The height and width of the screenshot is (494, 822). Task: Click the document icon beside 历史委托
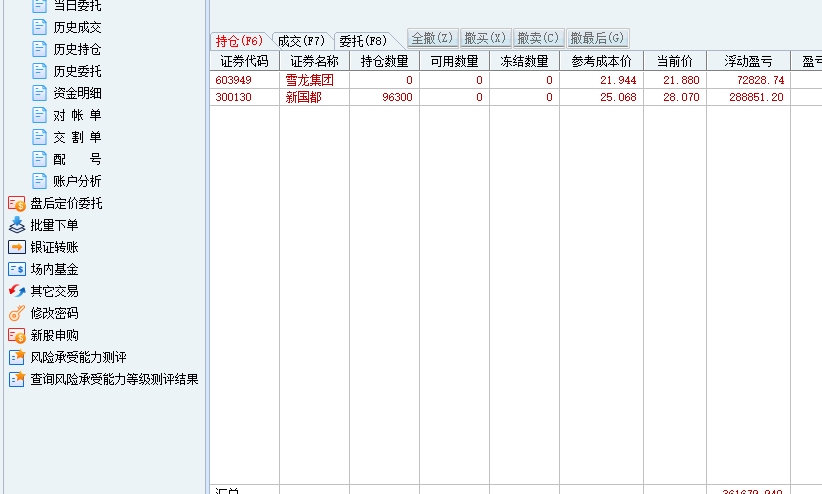(39, 71)
